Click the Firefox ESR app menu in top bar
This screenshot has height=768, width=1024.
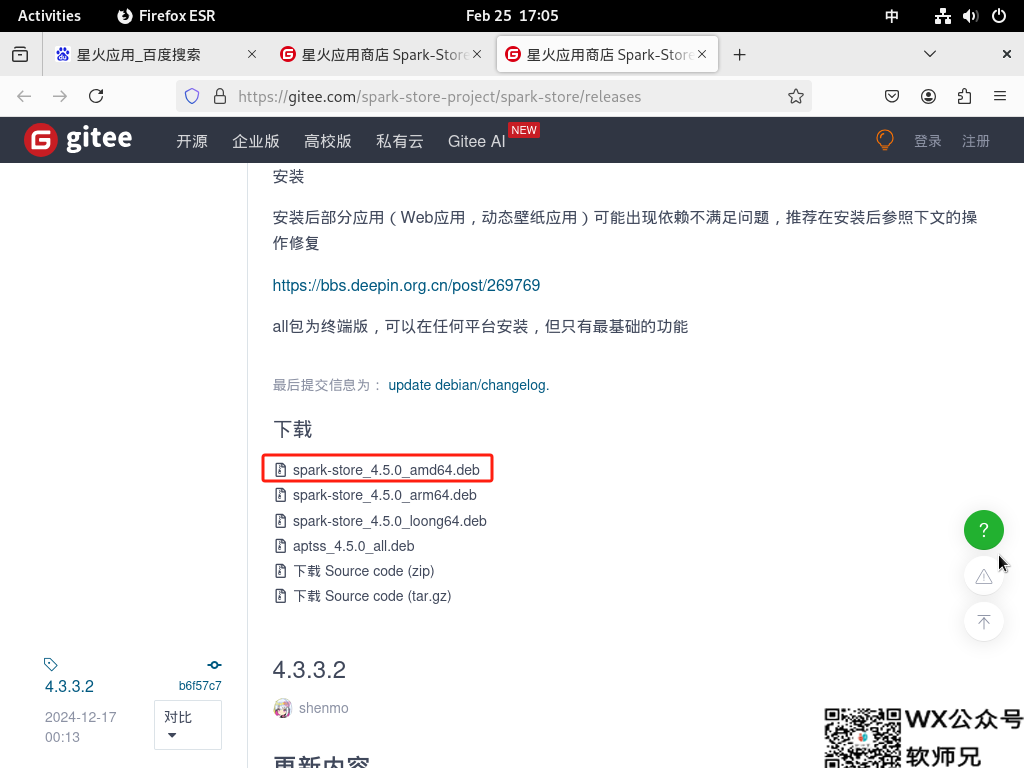(x=167, y=16)
